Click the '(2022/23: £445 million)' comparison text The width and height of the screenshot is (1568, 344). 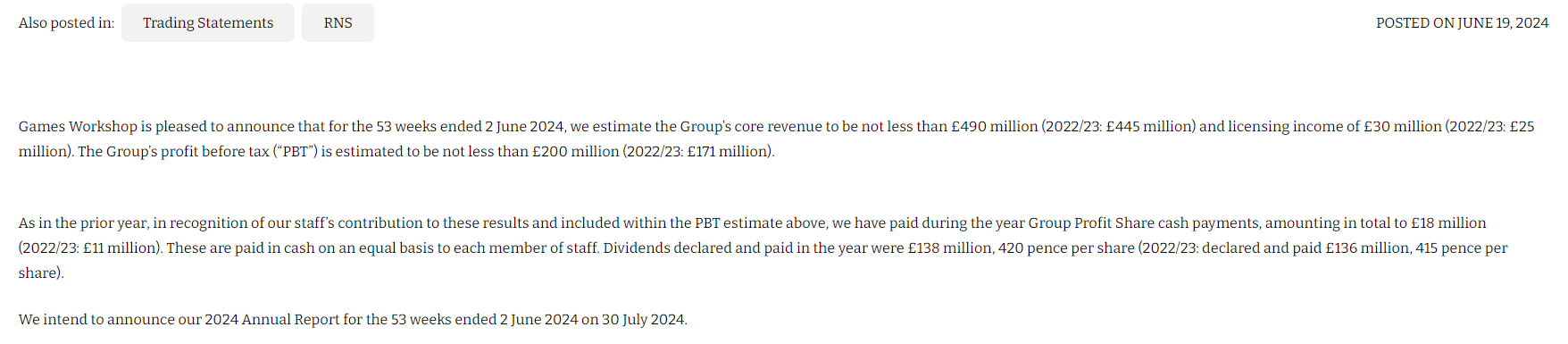pyautogui.click(x=1118, y=127)
